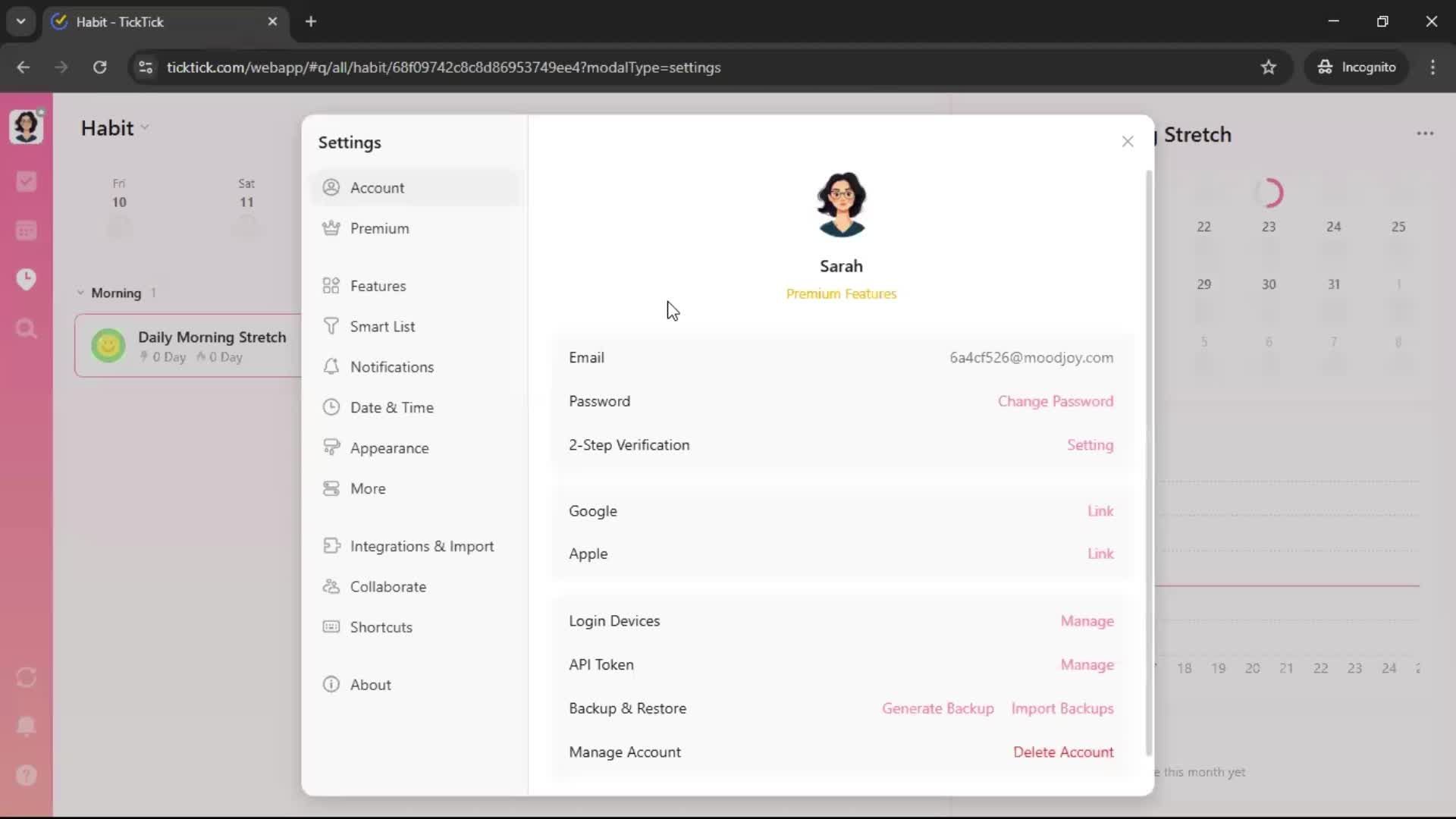The image size is (1456, 819).
Task: Click the Smart List filter icon
Action: 331,326
